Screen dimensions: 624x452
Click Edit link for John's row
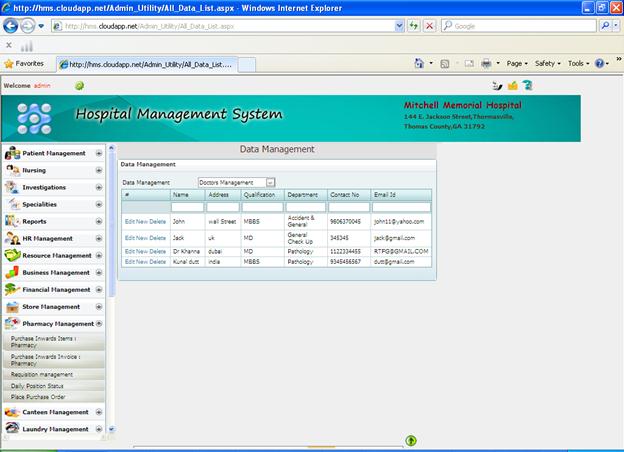(128, 220)
